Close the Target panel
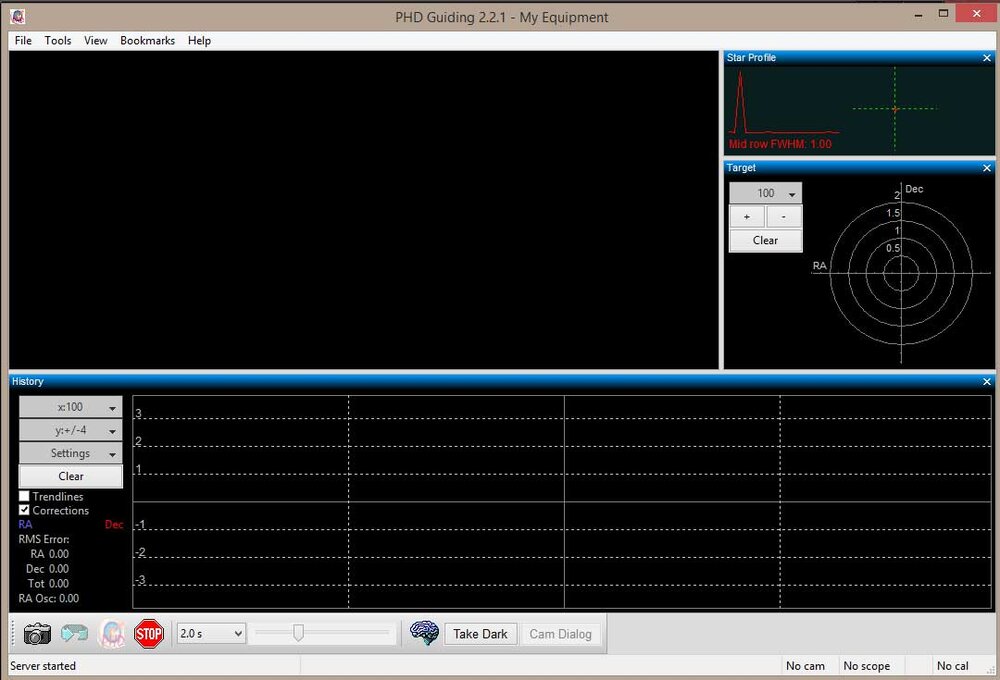This screenshot has width=1000, height=680. (987, 168)
